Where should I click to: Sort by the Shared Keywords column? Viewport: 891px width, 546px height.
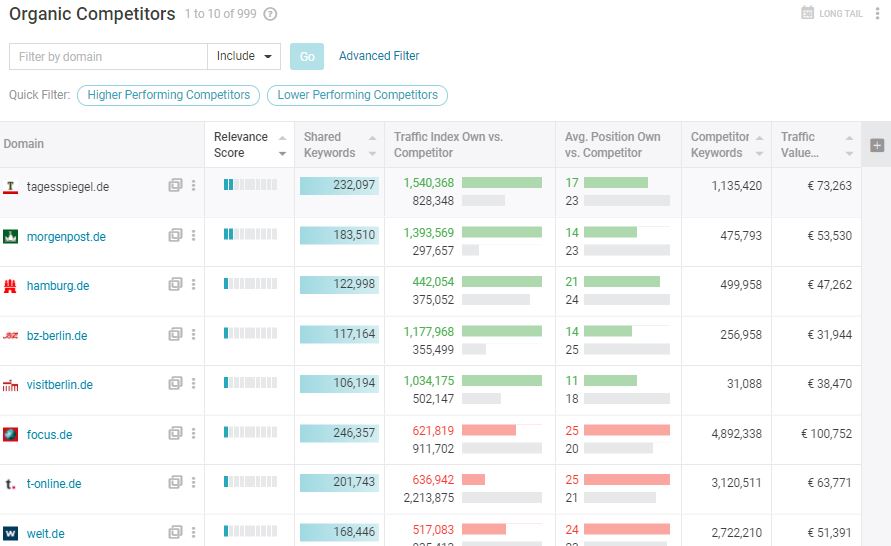pos(339,145)
